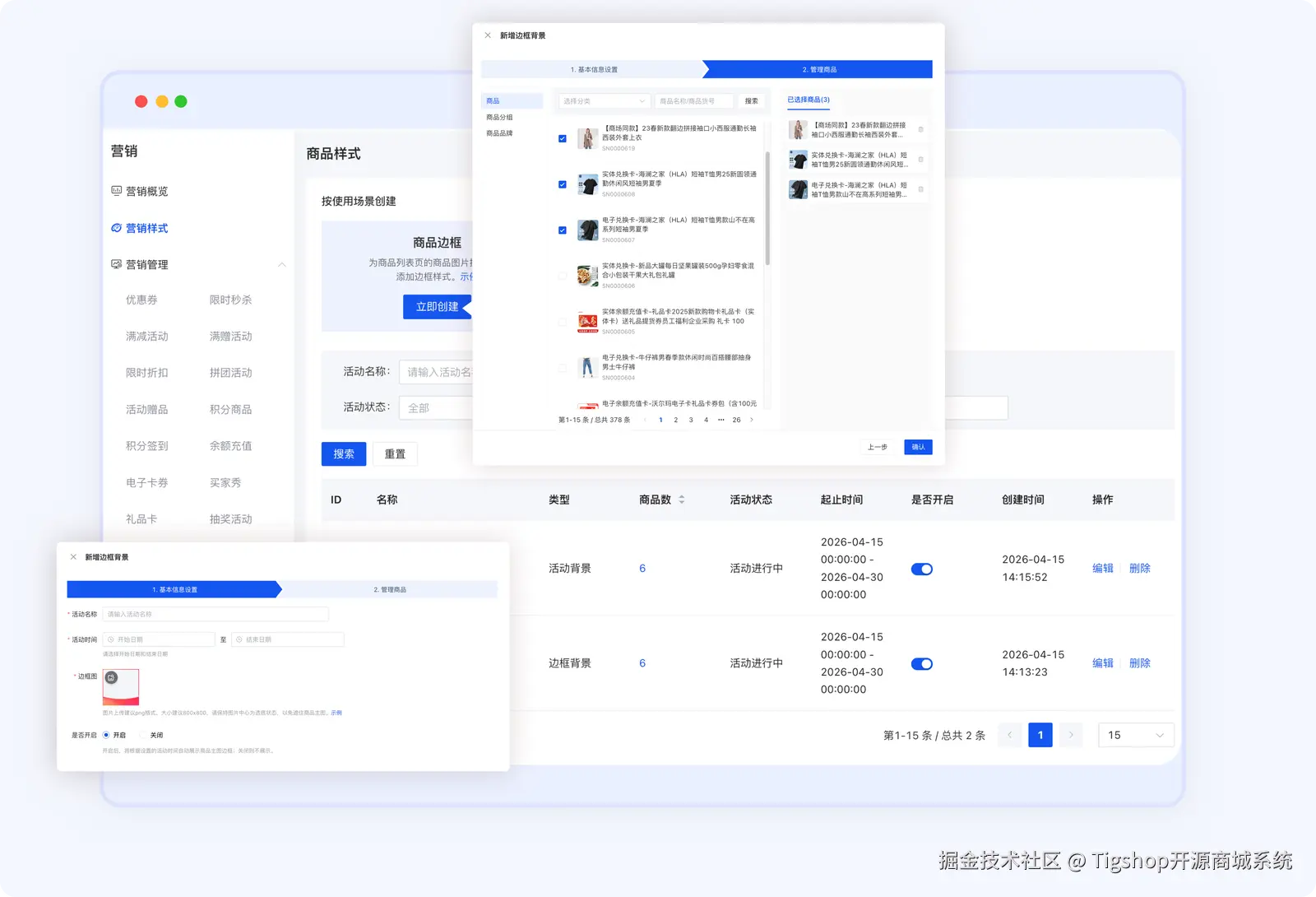The height and width of the screenshot is (897, 1316).
Task: Click the 营销管理 sidebar icon
Action: pos(117,264)
